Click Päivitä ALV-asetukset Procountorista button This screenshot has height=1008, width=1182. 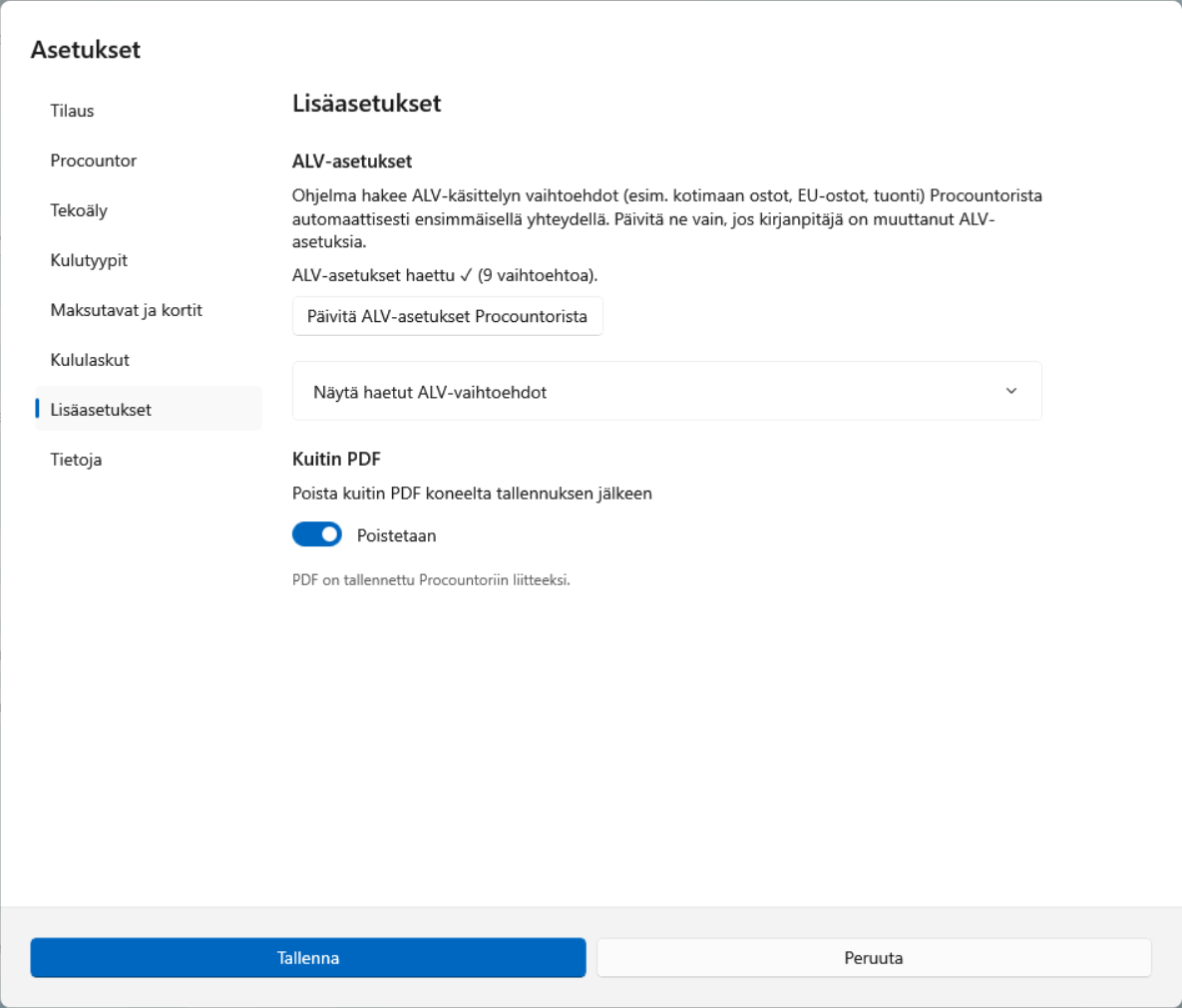(x=447, y=316)
